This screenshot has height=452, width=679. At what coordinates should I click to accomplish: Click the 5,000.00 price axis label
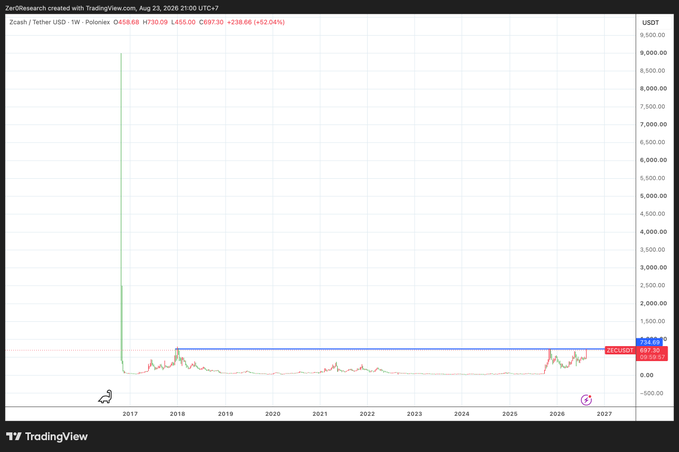[653, 196]
